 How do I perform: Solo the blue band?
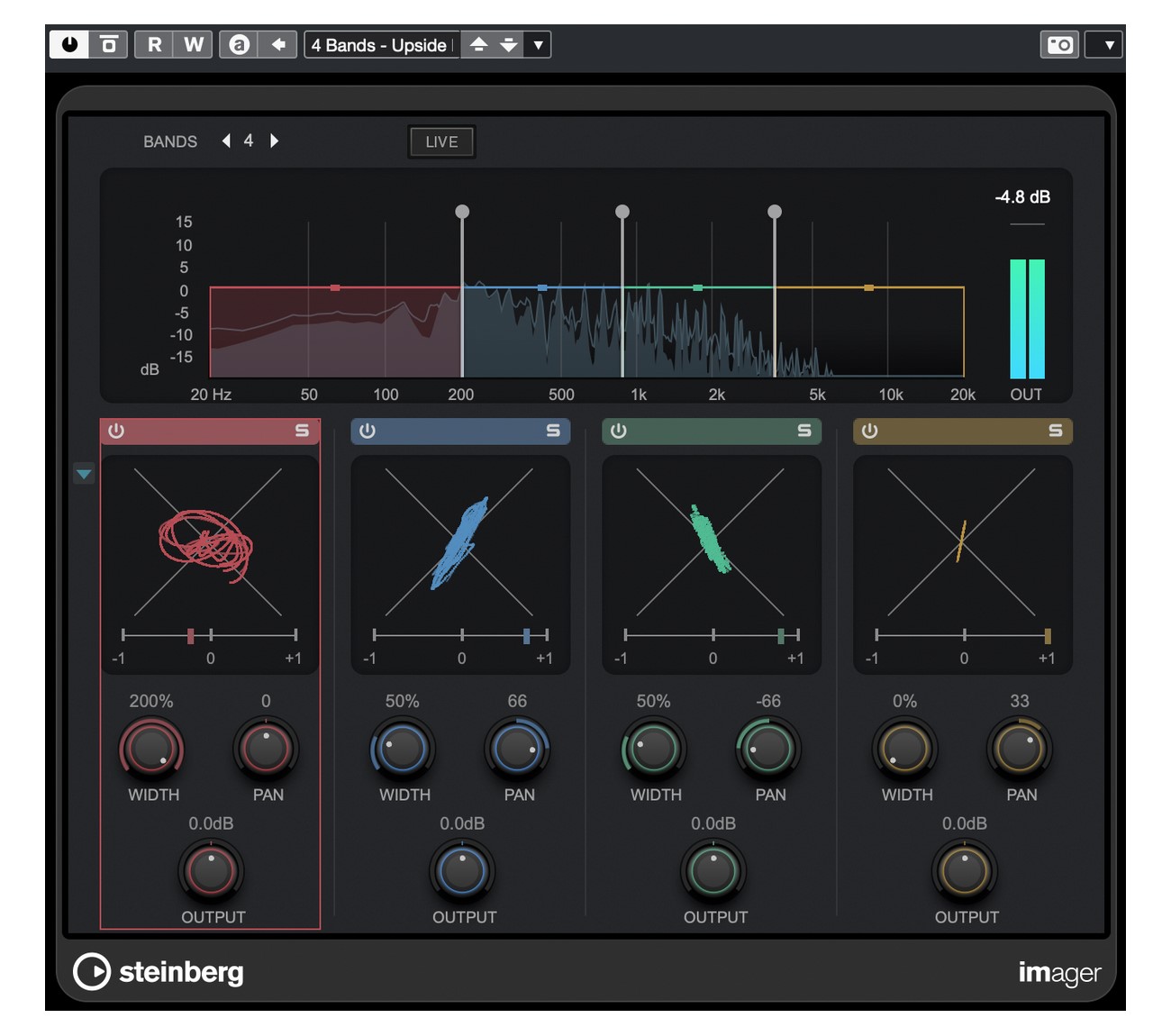coord(554,431)
